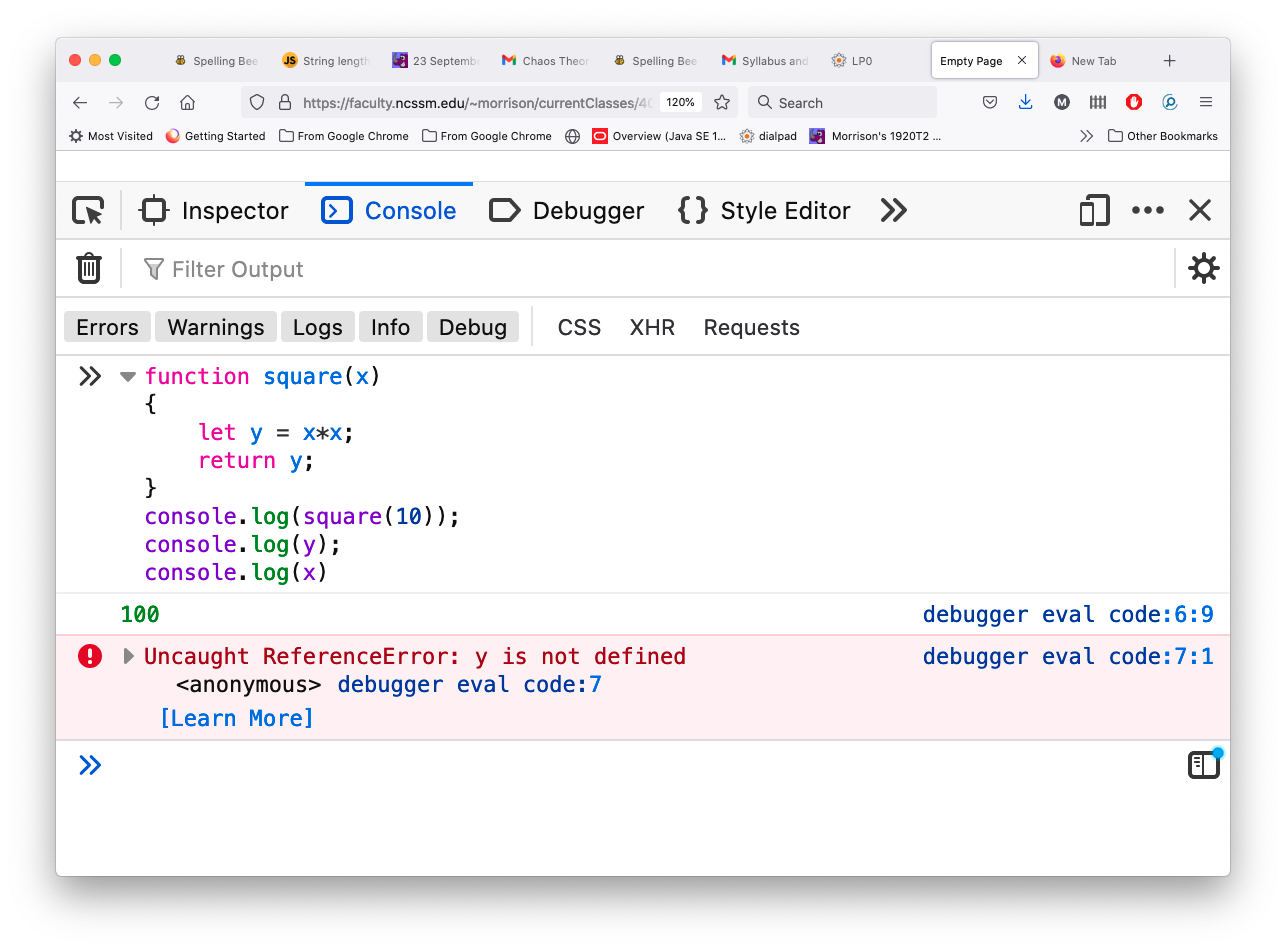Toggle responsive design mode icon
The width and height of the screenshot is (1286, 950).
point(1095,211)
